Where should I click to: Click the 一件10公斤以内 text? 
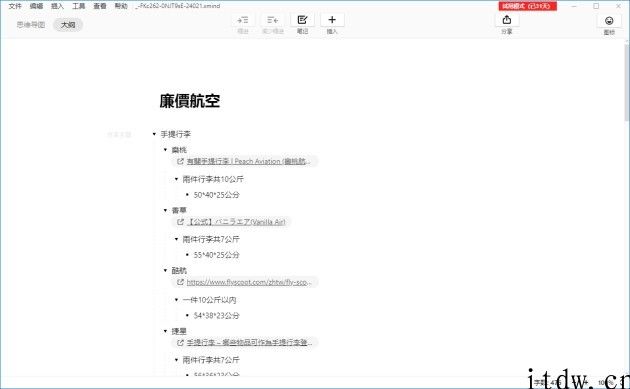coord(209,300)
